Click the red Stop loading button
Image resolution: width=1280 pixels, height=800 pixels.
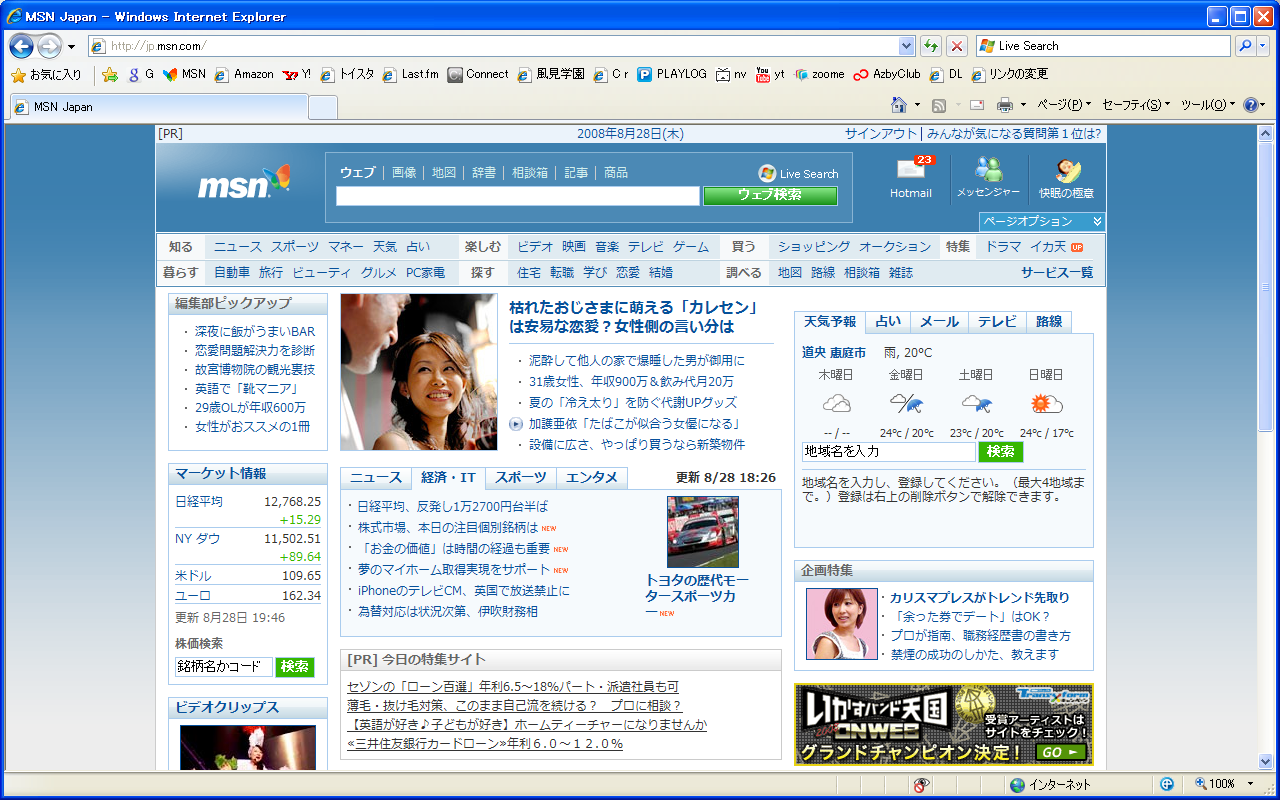tap(957, 46)
